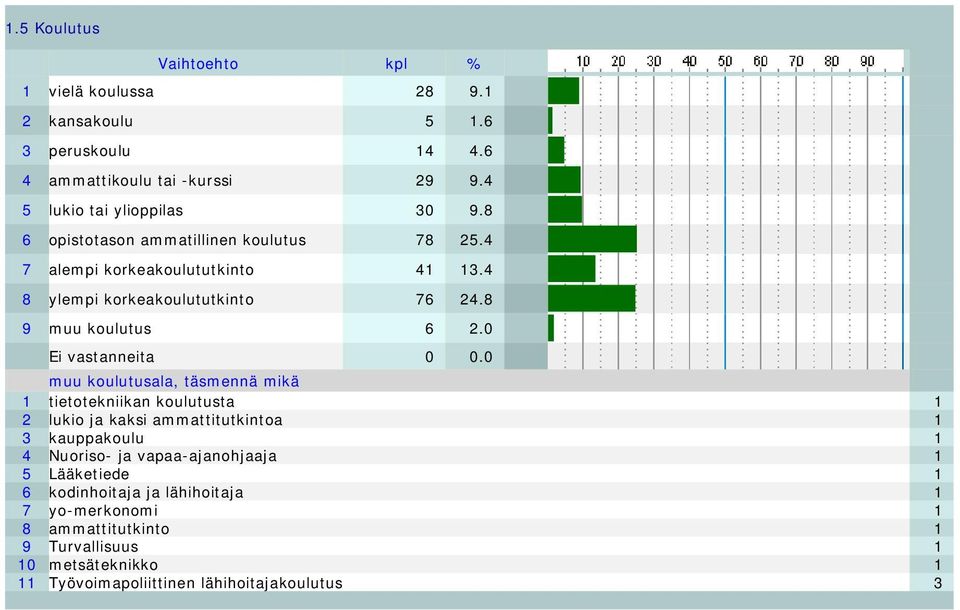Screen dimensions: 960x610
Task: Select 'lukio ja kaksi ammattitutkintoa' entry
Action: [x=165, y=420]
